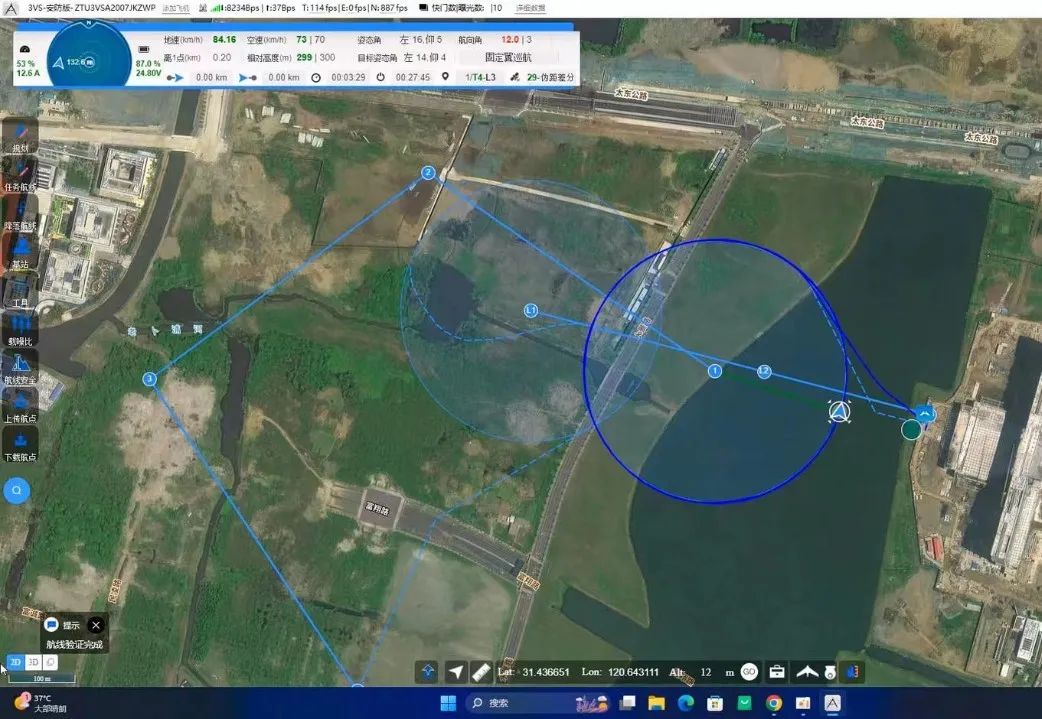The image size is (1042, 719).
Task: Click the blue round search button
Action: point(17,490)
